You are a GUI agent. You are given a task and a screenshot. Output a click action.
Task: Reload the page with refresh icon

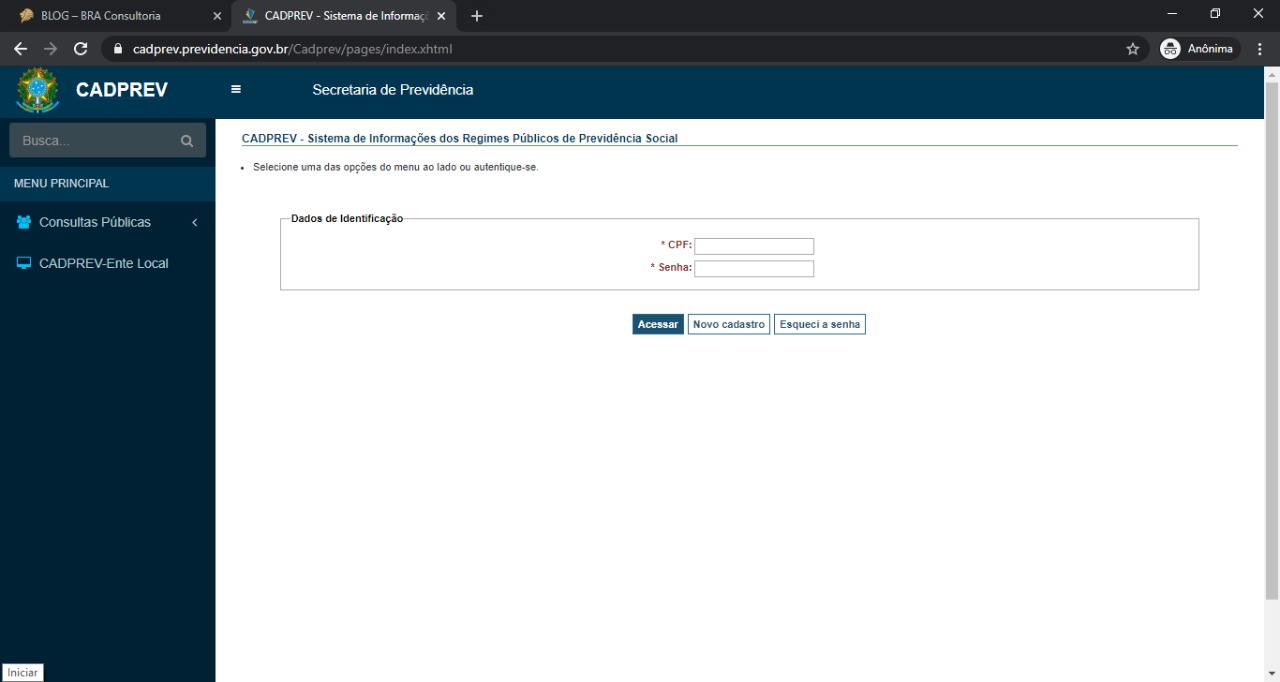[x=81, y=48]
